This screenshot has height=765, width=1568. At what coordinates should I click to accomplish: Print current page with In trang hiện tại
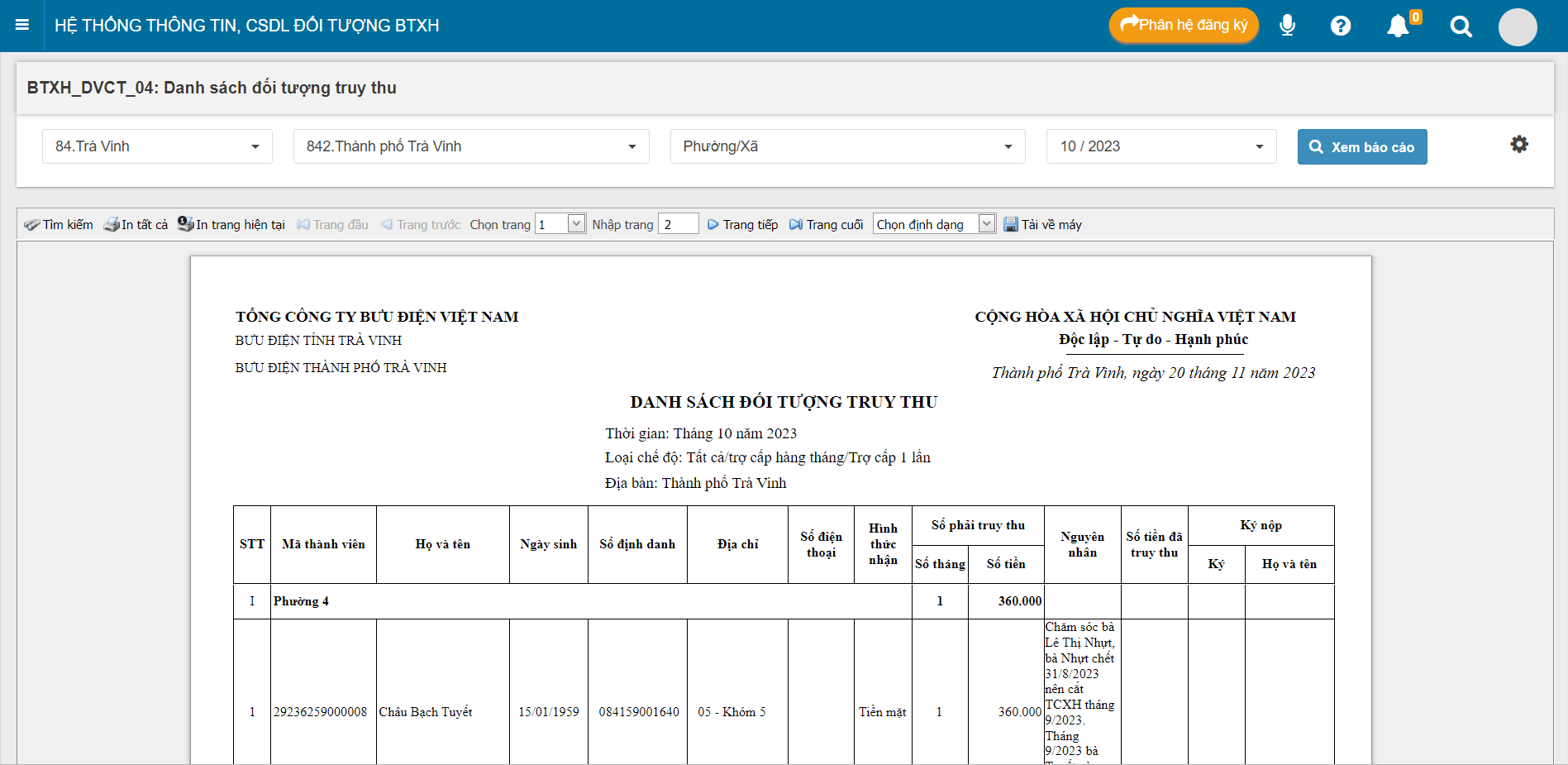click(231, 225)
